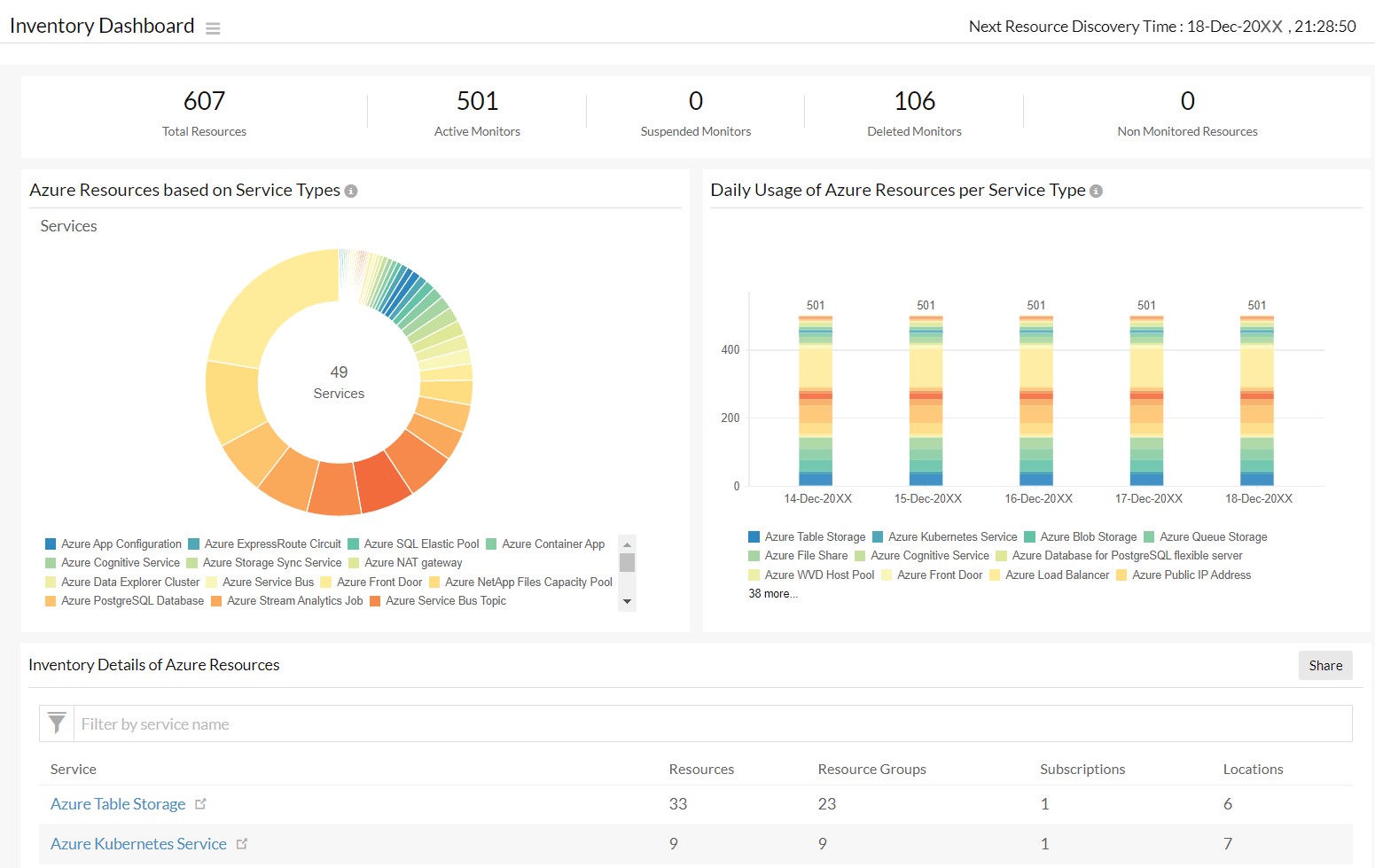Toggle Azure Queue Storage legend entry
The height and width of the screenshot is (868, 1375).
1206,537
